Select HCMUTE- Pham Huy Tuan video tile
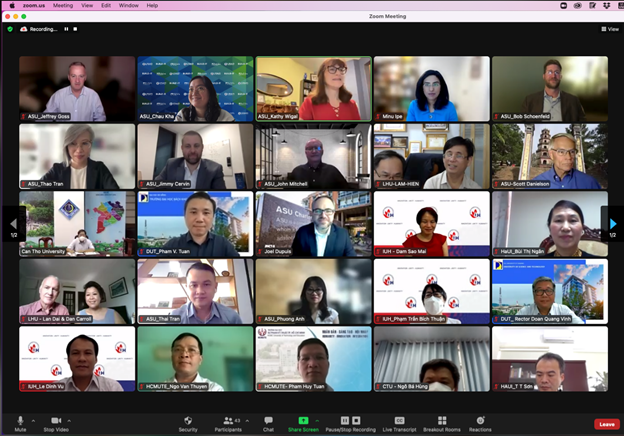This screenshot has width=624, height=436. coord(314,359)
